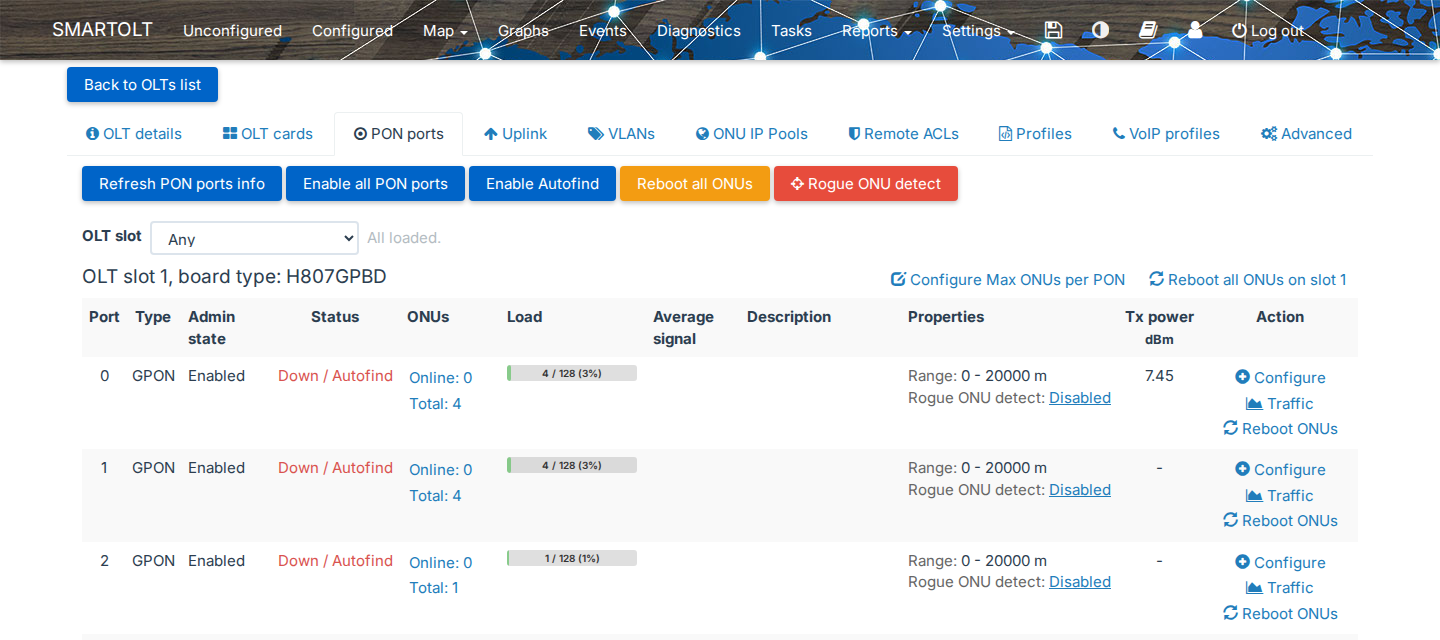This screenshot has width=1440, height=640.
Task: Open the VLANs tab
Action: [621, 134]
